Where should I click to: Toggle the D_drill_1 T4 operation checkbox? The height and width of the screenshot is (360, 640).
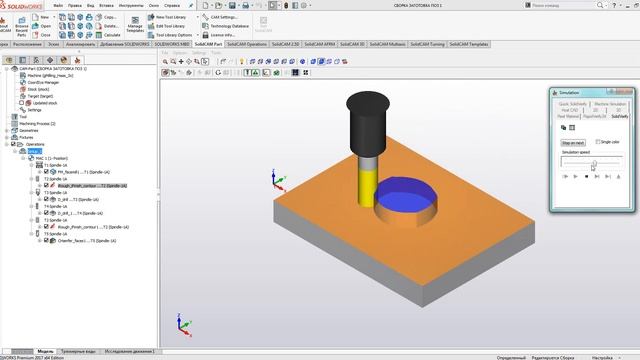(x=46, y=213)
